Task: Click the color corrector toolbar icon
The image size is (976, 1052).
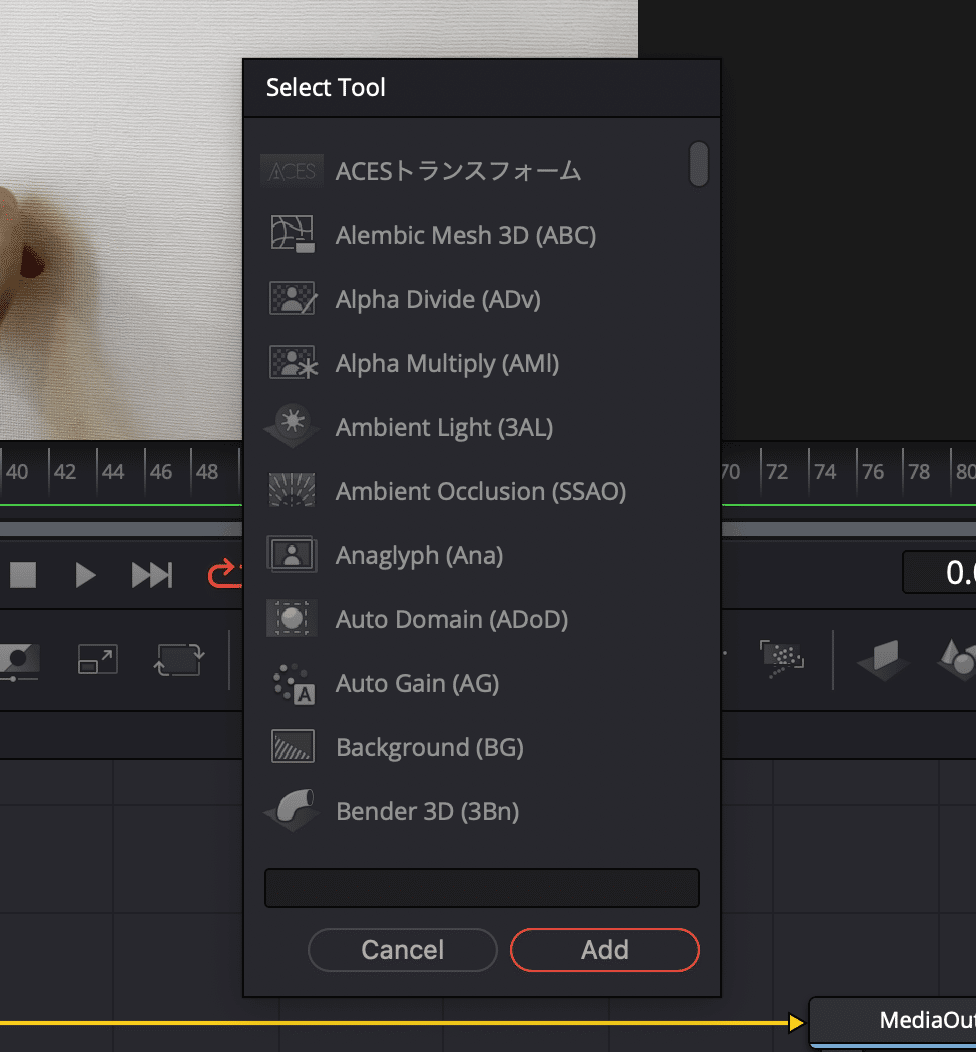Action: (19, 661)
